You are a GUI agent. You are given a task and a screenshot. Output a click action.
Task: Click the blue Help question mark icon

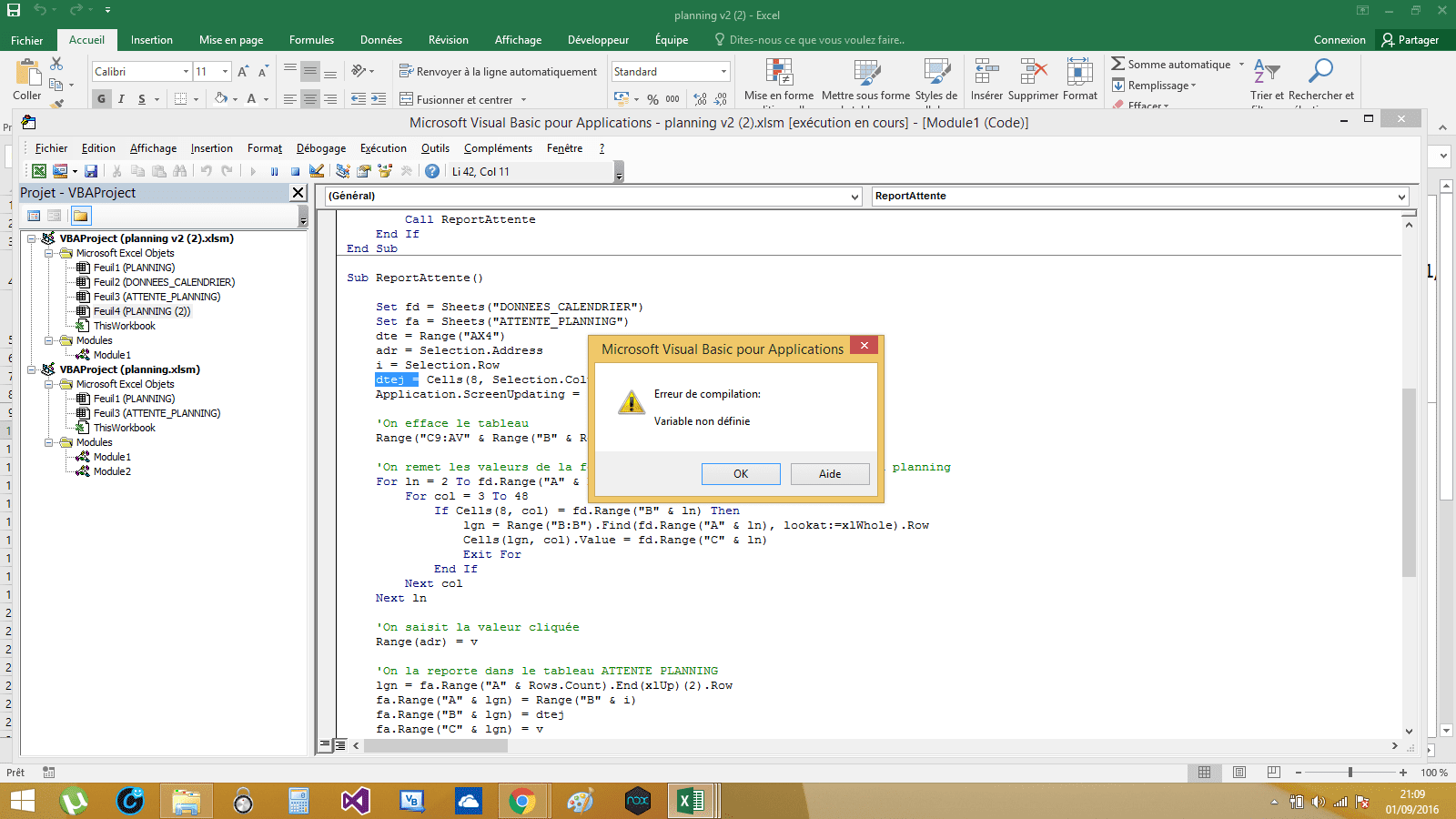pyautogui.click(x=432, y=171)
